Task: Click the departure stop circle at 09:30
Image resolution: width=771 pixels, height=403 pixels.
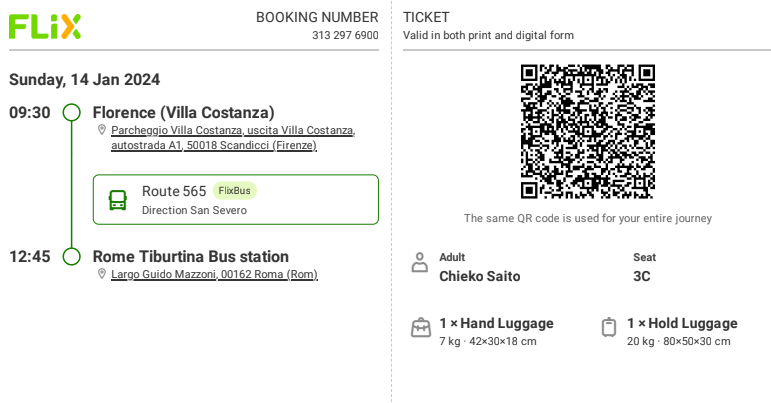Action: point(72,113)
